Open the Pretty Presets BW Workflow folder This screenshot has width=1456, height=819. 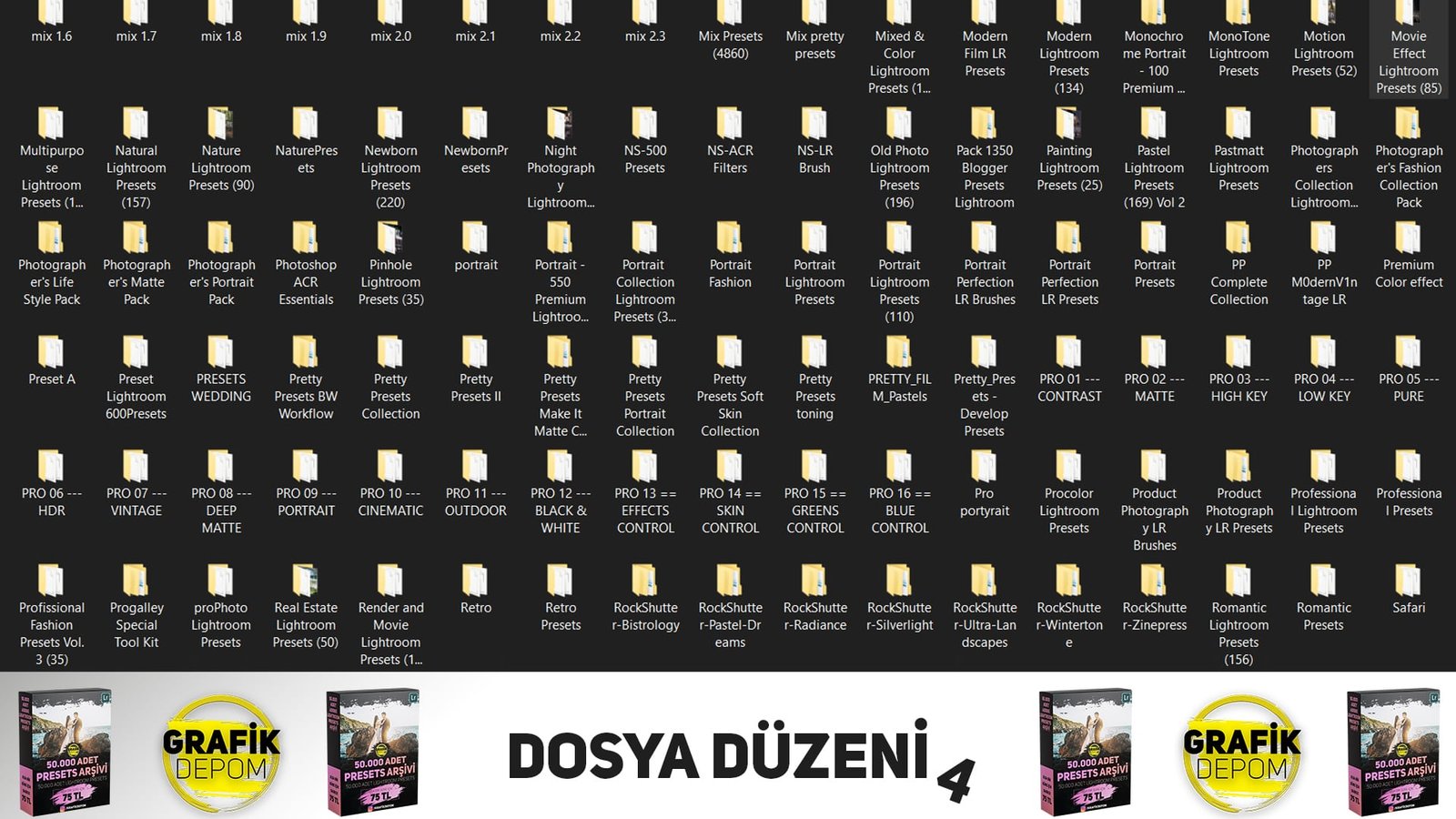coord(306,379)
